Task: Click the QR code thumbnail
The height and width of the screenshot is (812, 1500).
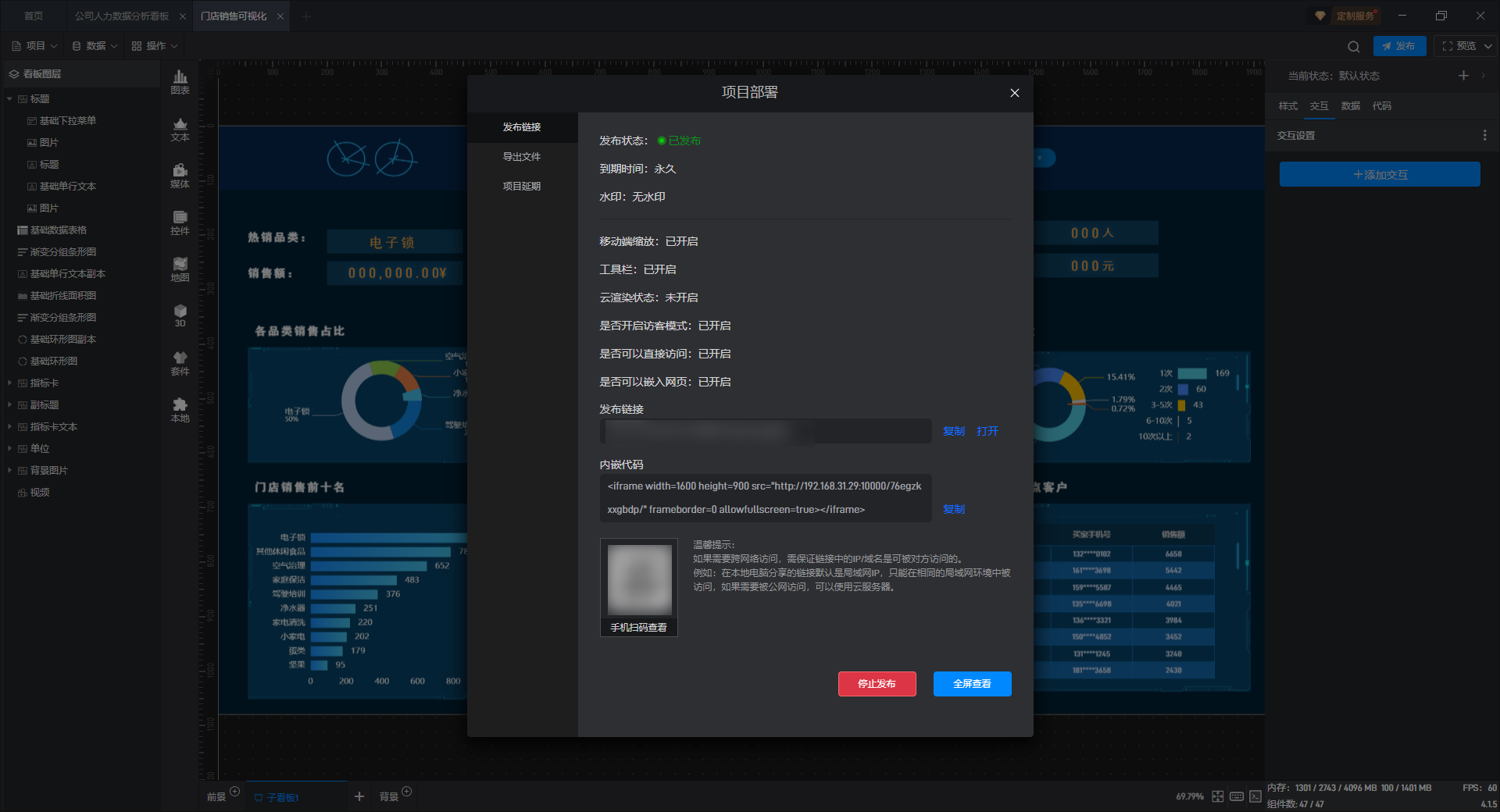Action: coord(639,579)
